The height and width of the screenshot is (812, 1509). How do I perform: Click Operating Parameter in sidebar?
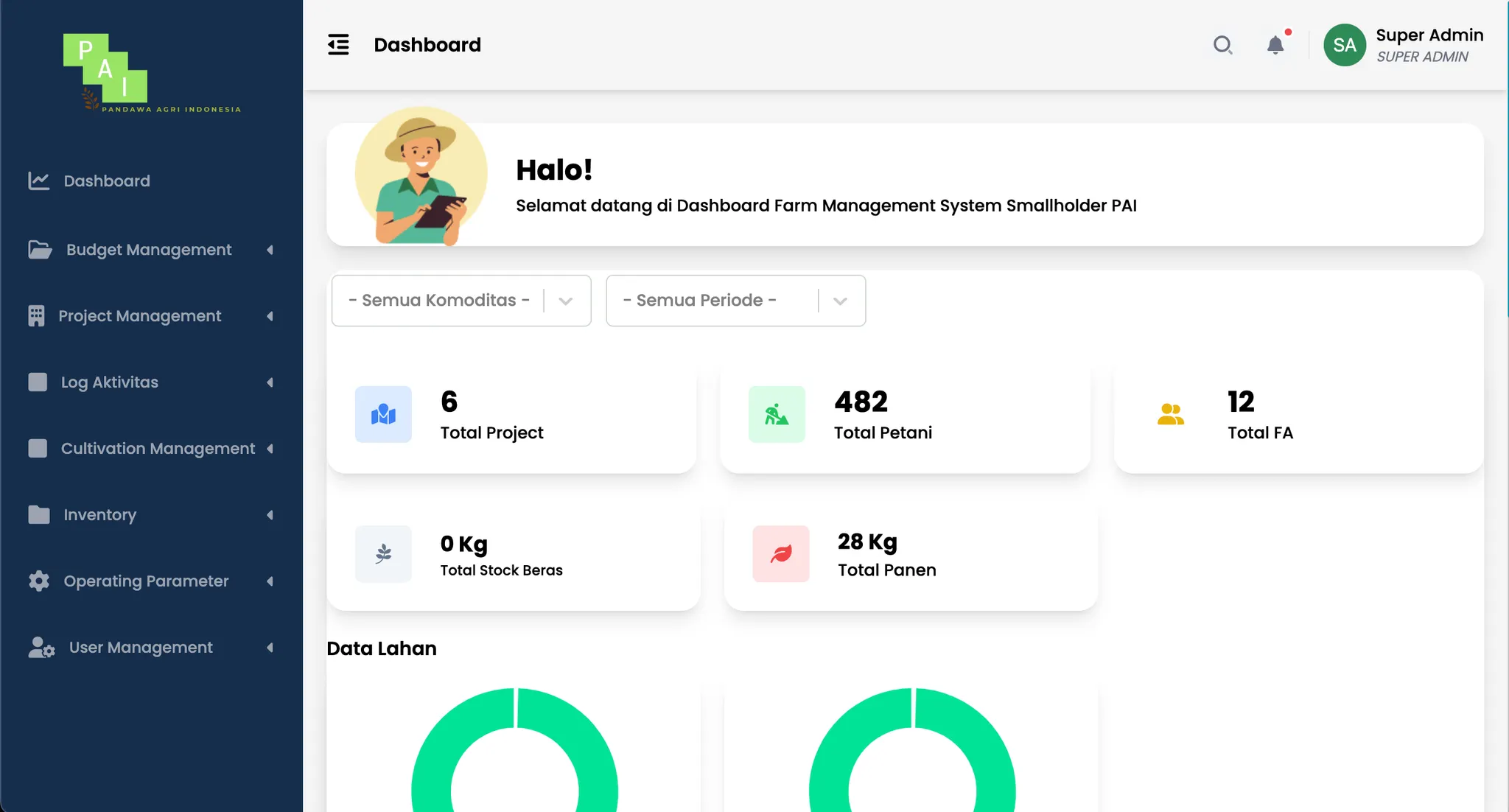[x=146, y=581]
